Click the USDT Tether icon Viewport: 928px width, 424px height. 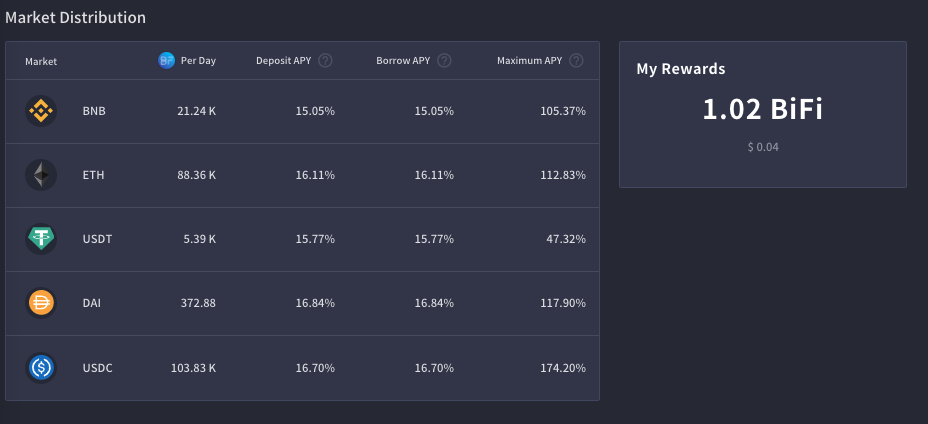pos(41,239)
